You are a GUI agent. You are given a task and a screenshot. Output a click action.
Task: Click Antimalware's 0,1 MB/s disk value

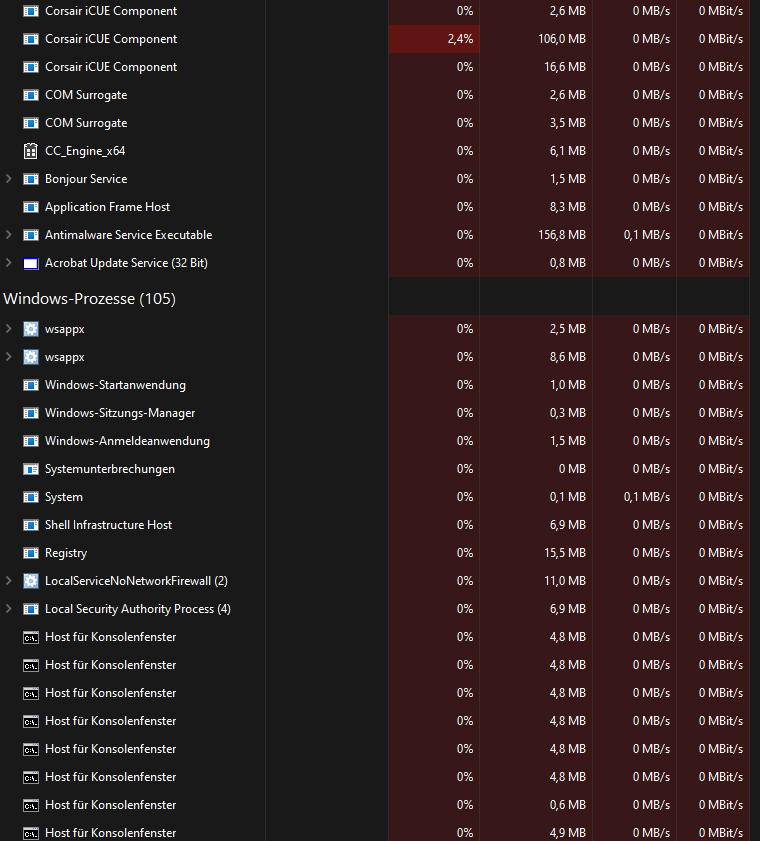click(646, 235)
